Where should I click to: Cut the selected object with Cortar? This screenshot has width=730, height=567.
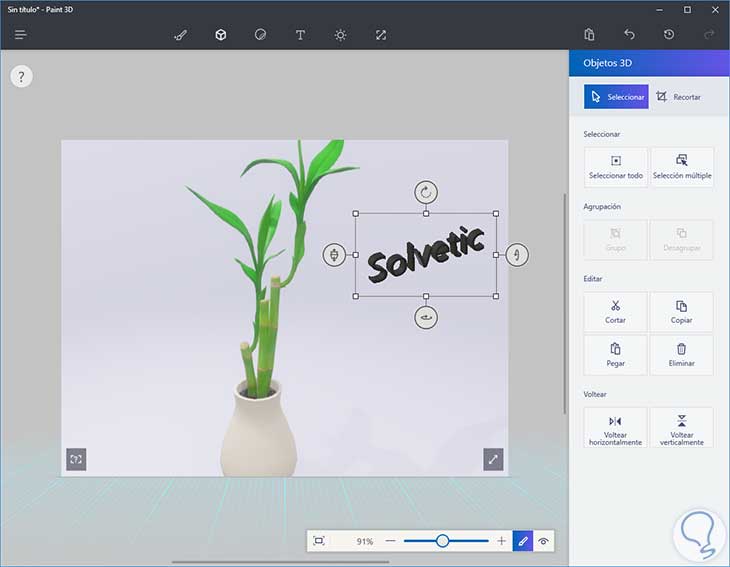click(615, 312)
